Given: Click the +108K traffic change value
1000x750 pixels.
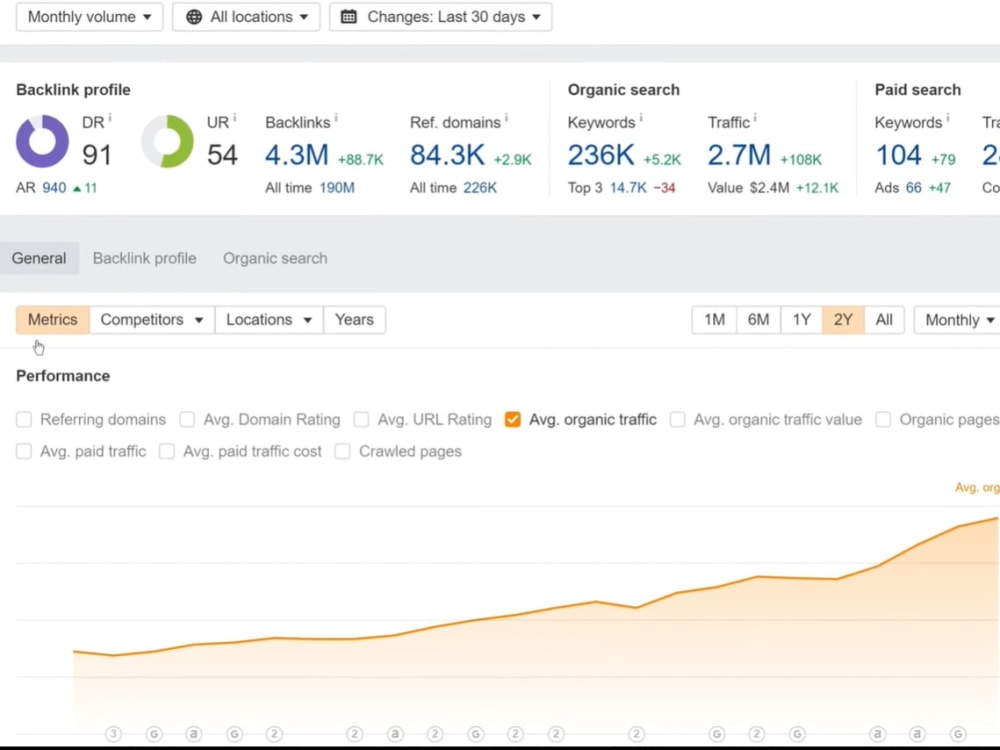Looking at the screenshot, I should point(801,159).
